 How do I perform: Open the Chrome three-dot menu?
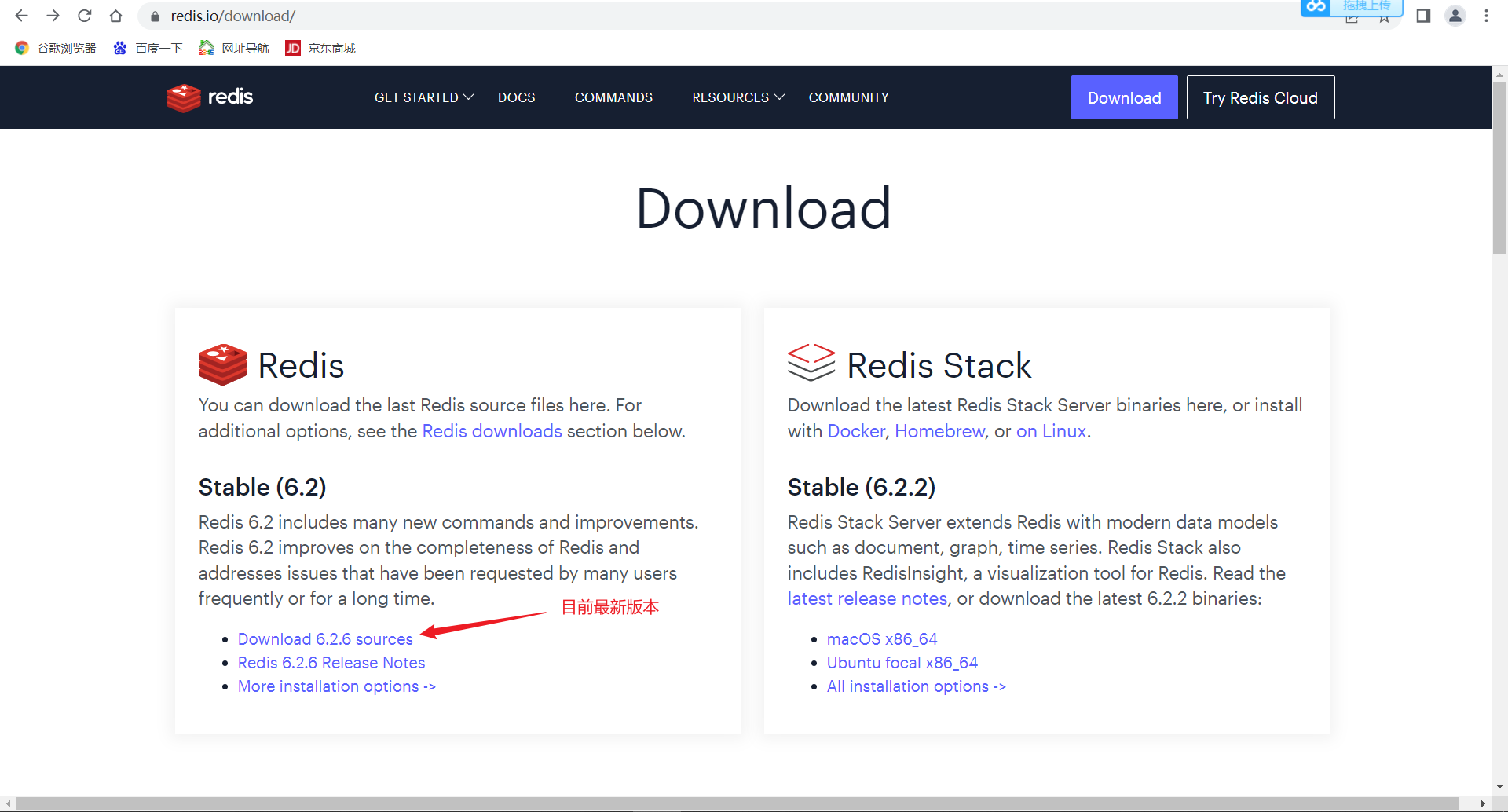point(1487,16)
